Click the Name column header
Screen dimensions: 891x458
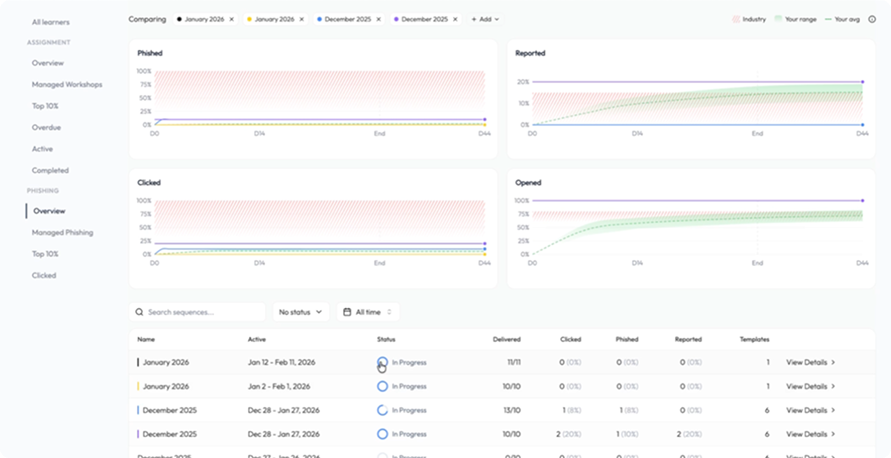coord(146,339)
